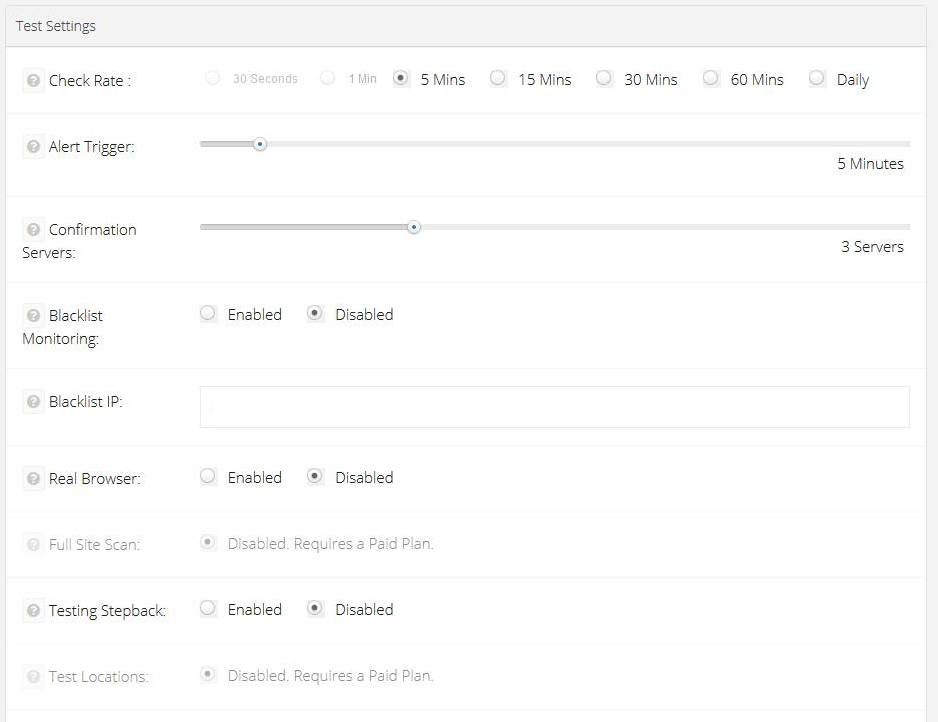Screen dimensions: 938x722
Task: Click the help icon next to Blacklist Monitoring
Action: click(34, 315)
